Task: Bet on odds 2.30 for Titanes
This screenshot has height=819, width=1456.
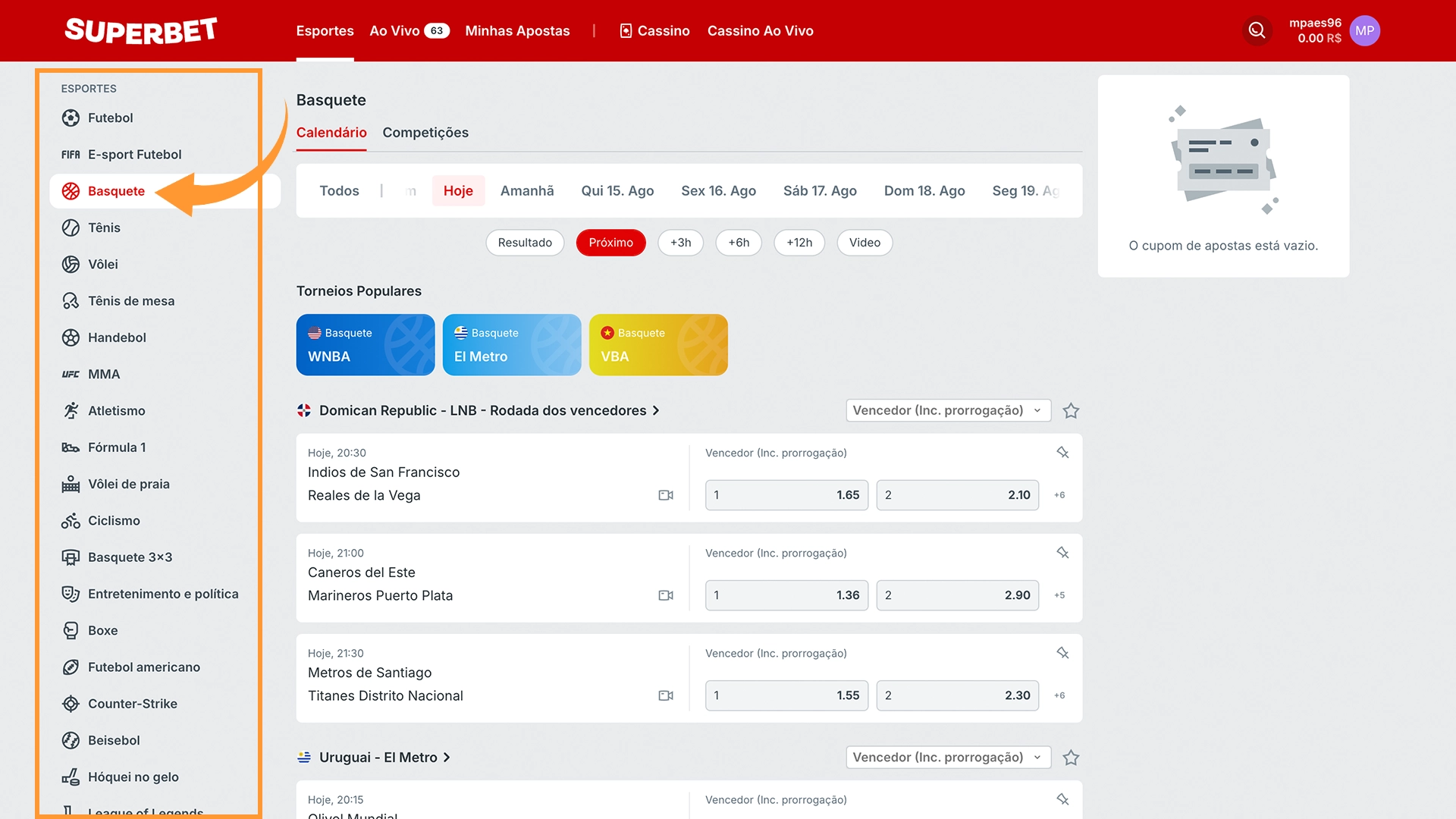Action: click(958, 695)
